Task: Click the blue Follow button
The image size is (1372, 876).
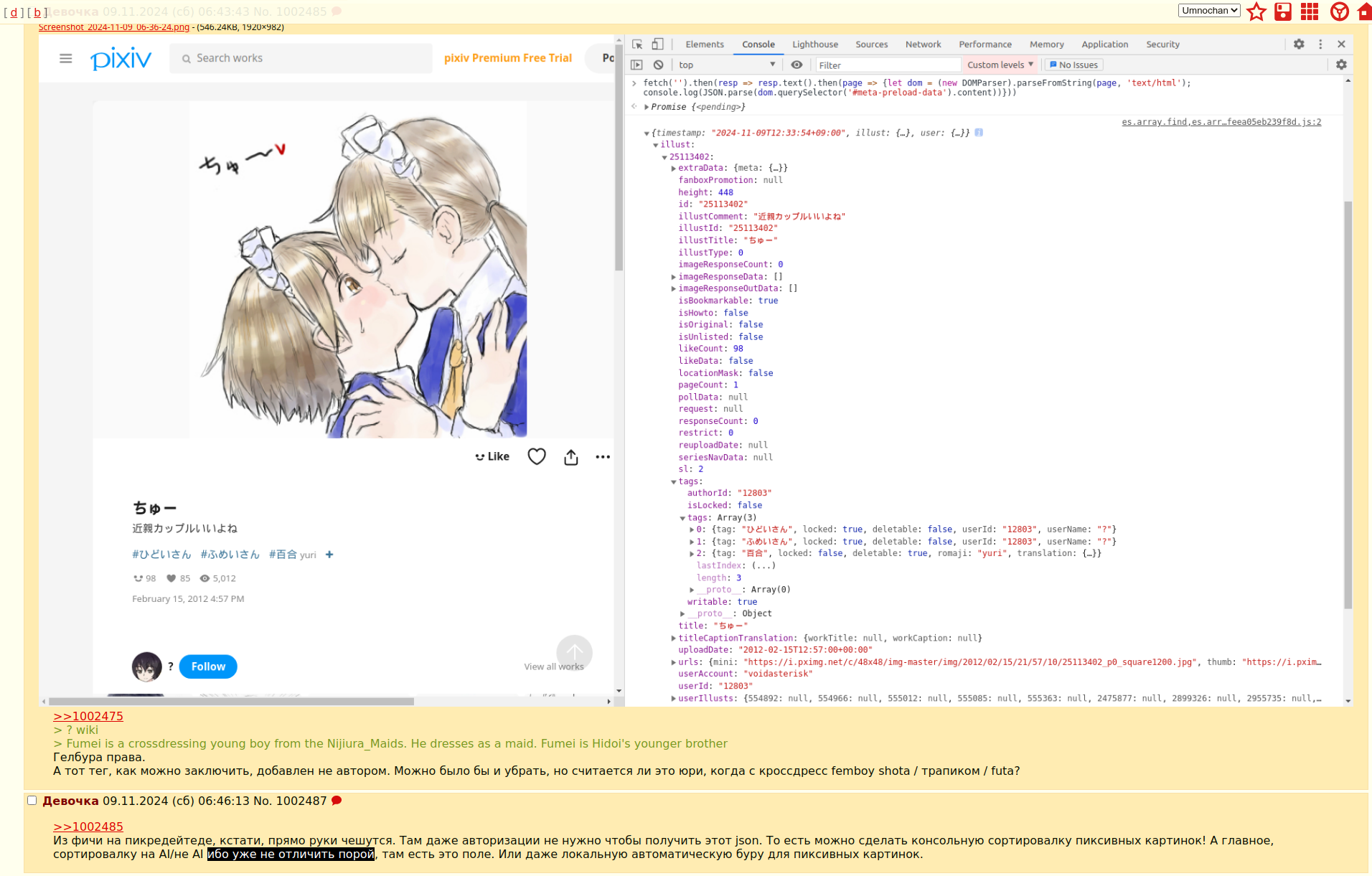Action: click(x=208, y=667)
